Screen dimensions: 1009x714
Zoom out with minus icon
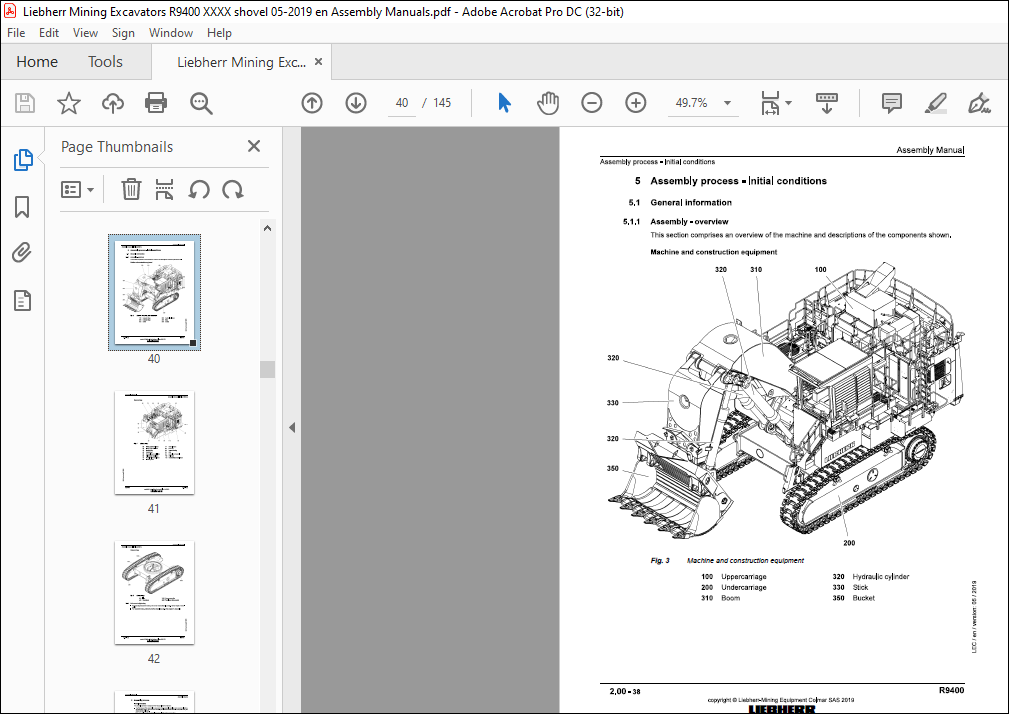pos(591,103)
